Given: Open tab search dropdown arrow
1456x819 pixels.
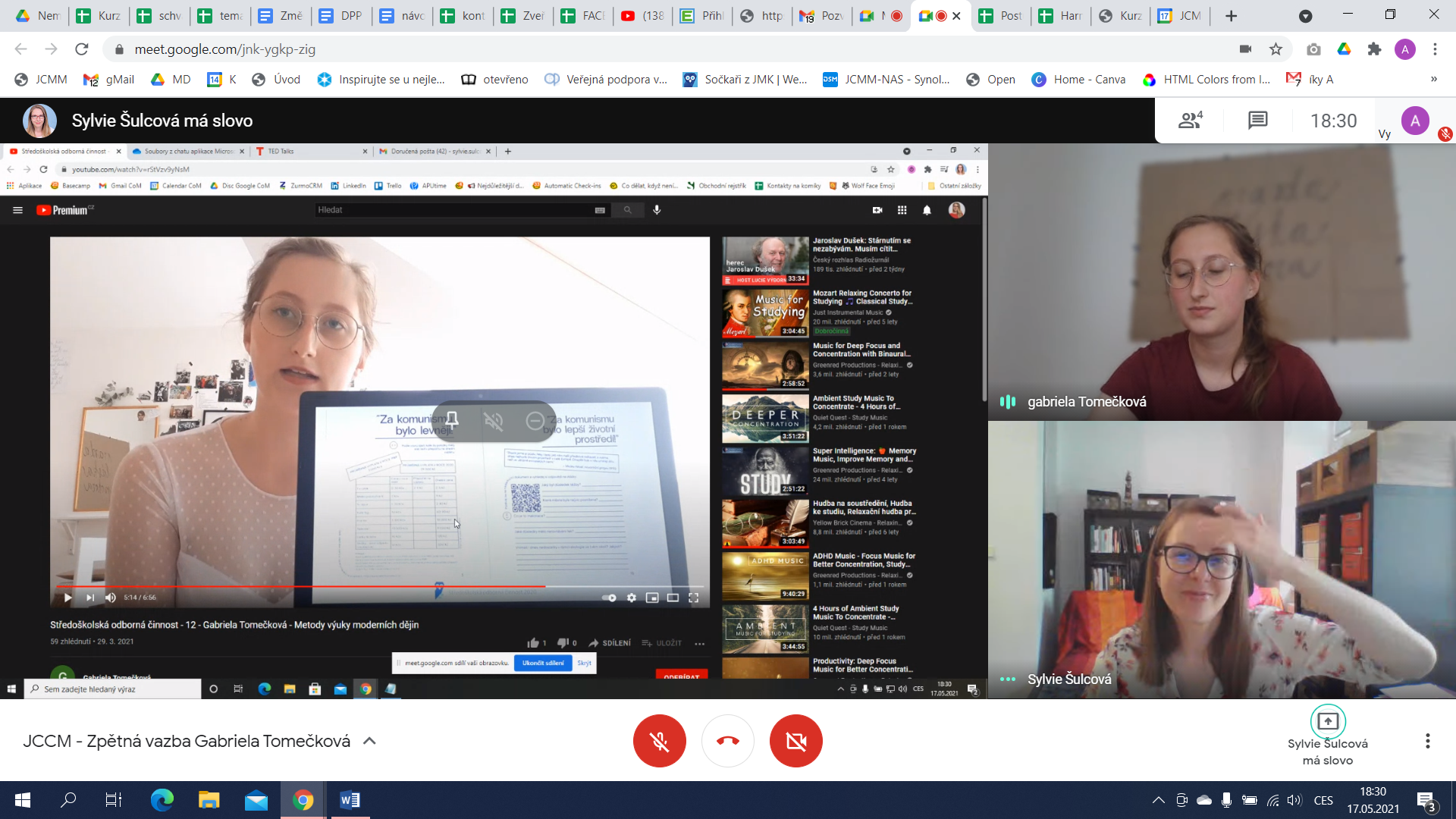Looking at the screenshot, I should (1305, 16).
